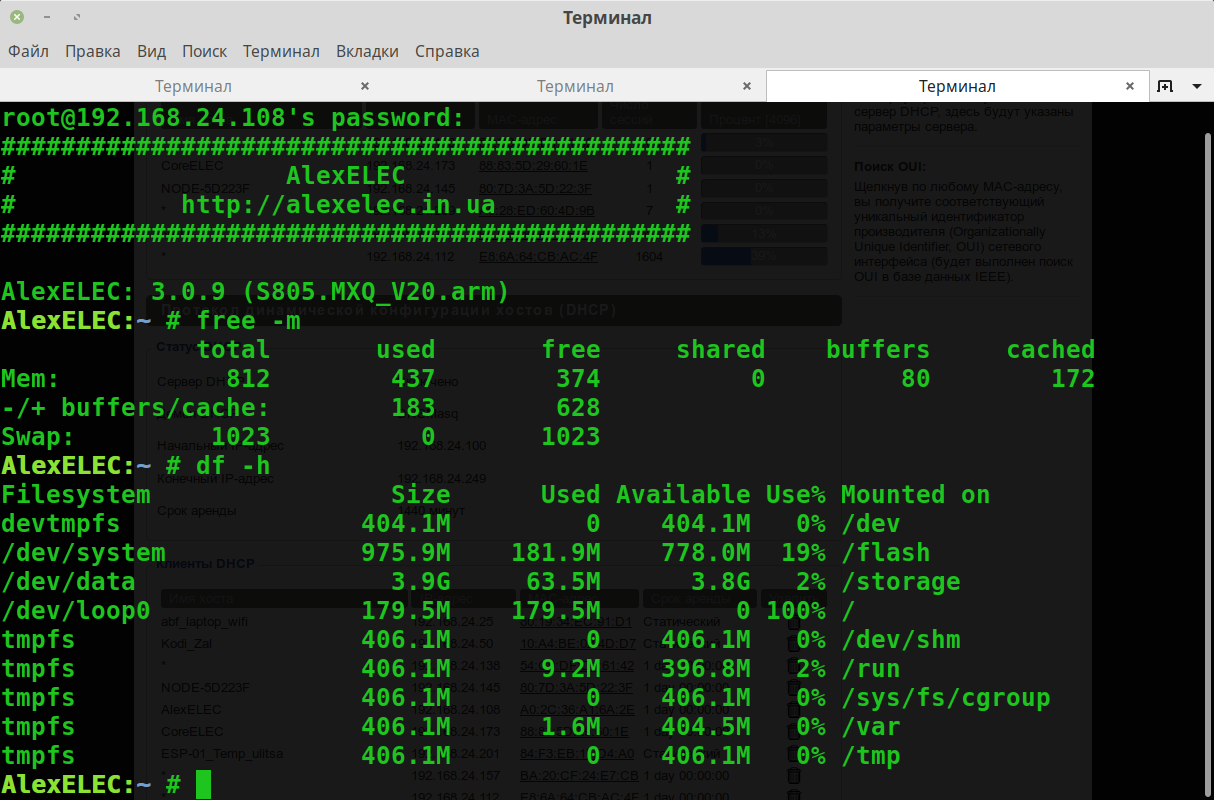Maximize the Терминал window
1214x800 pixels.
click(78, 17)
